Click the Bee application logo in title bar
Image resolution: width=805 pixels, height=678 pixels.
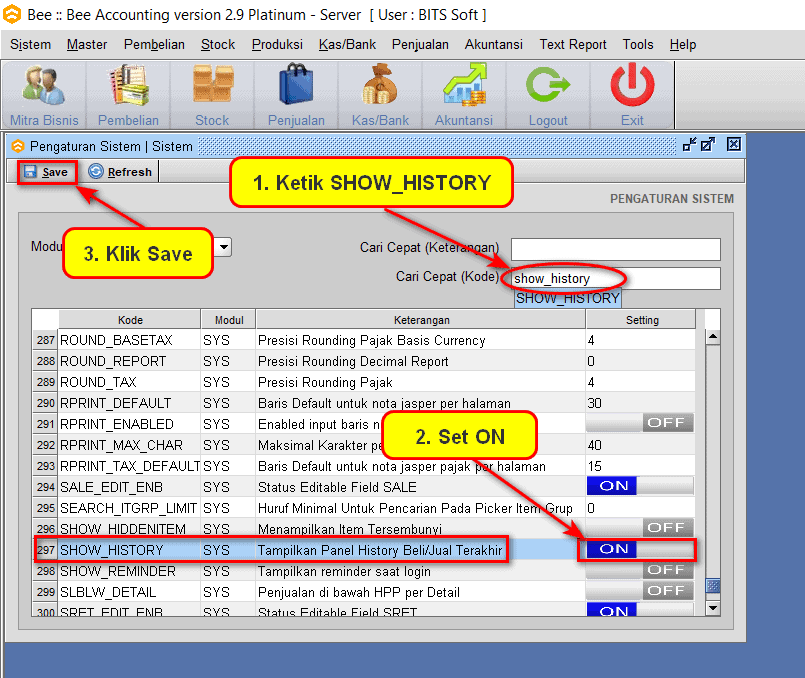pos(12,14)
